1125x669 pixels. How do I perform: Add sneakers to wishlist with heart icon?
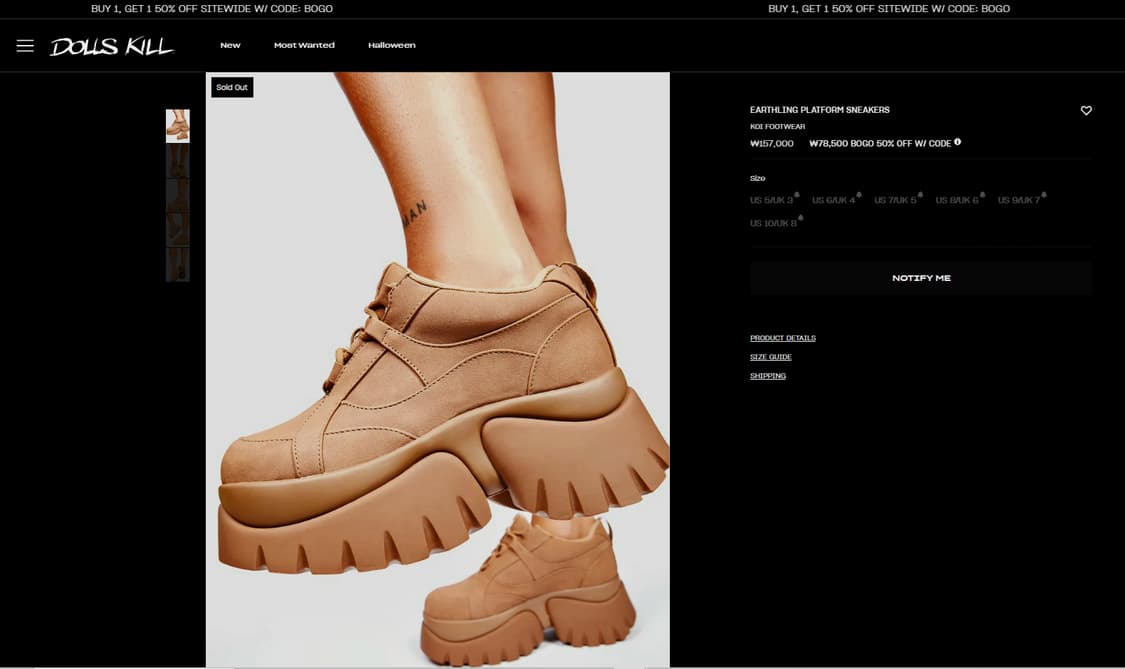[x=1086, y=111]
